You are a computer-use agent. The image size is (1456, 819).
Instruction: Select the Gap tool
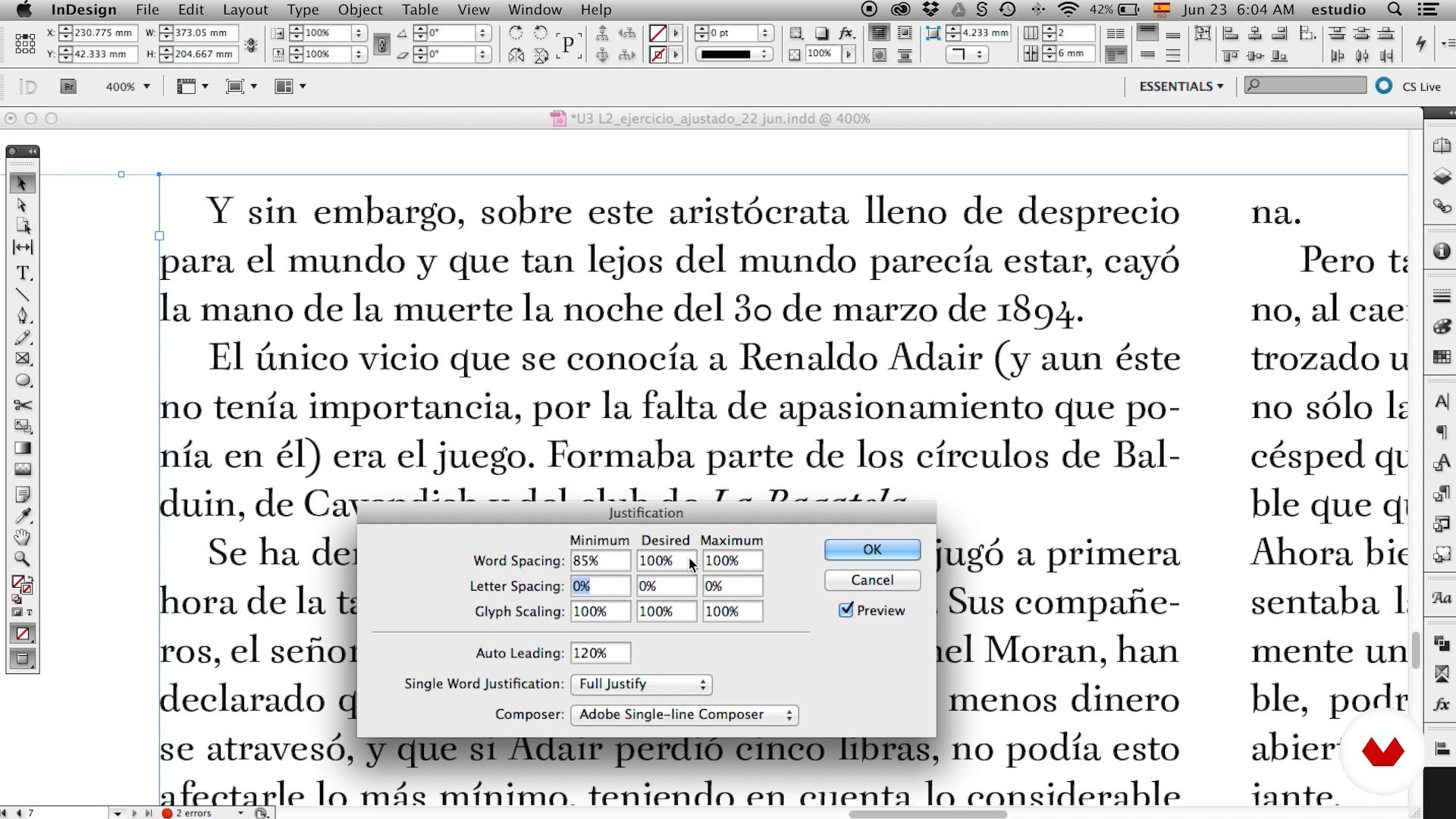point(23,247)
